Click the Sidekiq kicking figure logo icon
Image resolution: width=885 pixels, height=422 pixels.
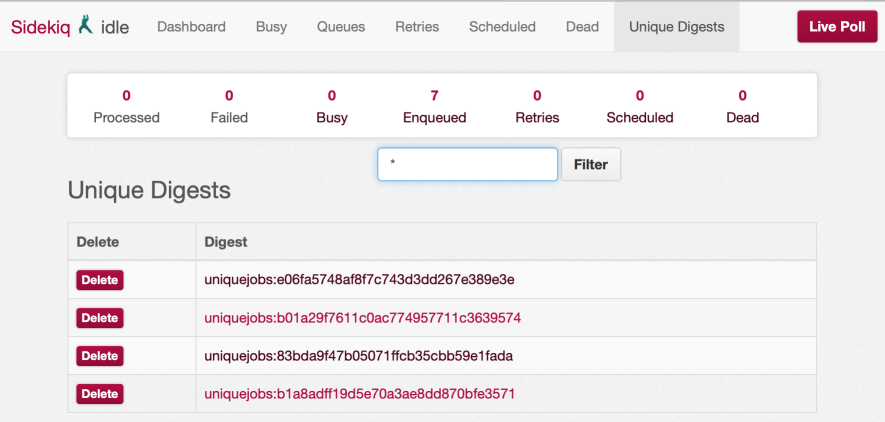click(x=85, y=25)
